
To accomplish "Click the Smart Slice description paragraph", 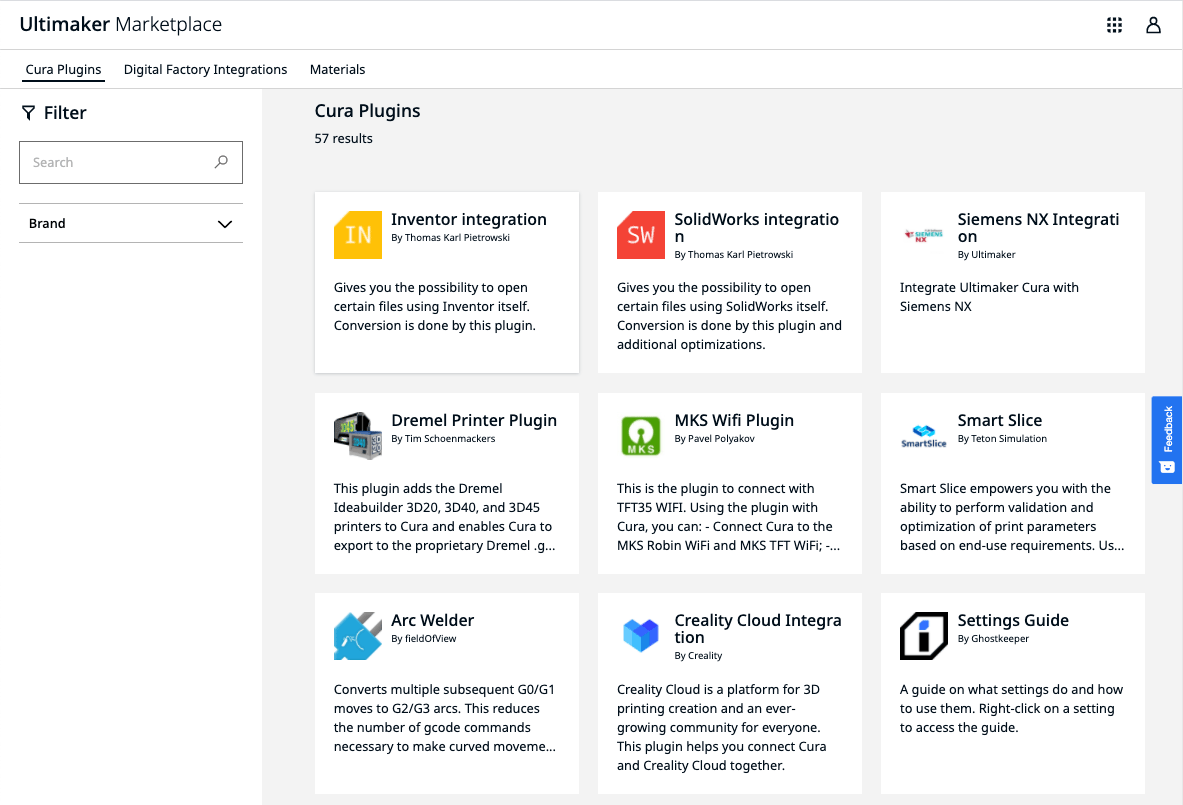I will click(x=1012, y=517).
